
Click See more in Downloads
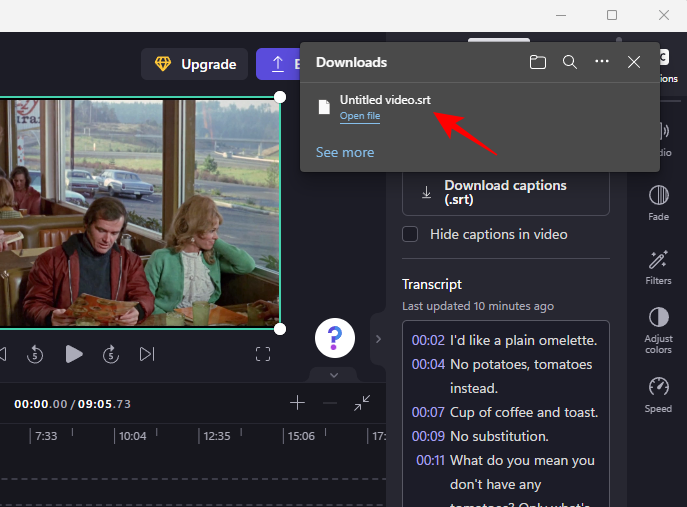(x=345, y=152)
